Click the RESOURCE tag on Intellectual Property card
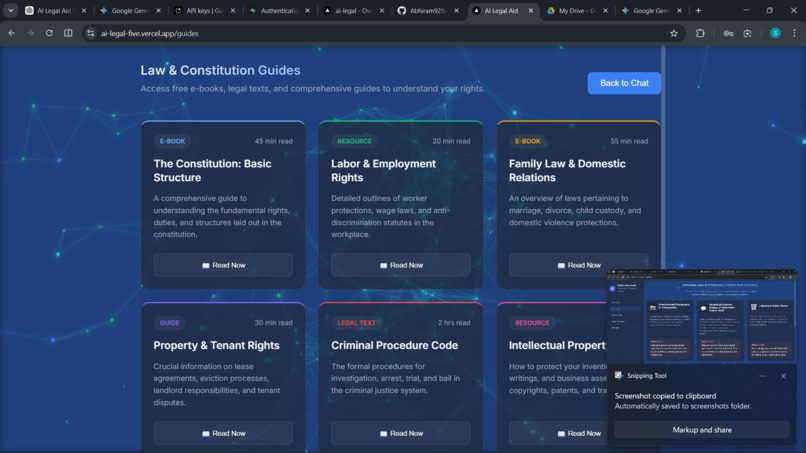The height and width of the screenshot is (453, 806). (532, 323)
